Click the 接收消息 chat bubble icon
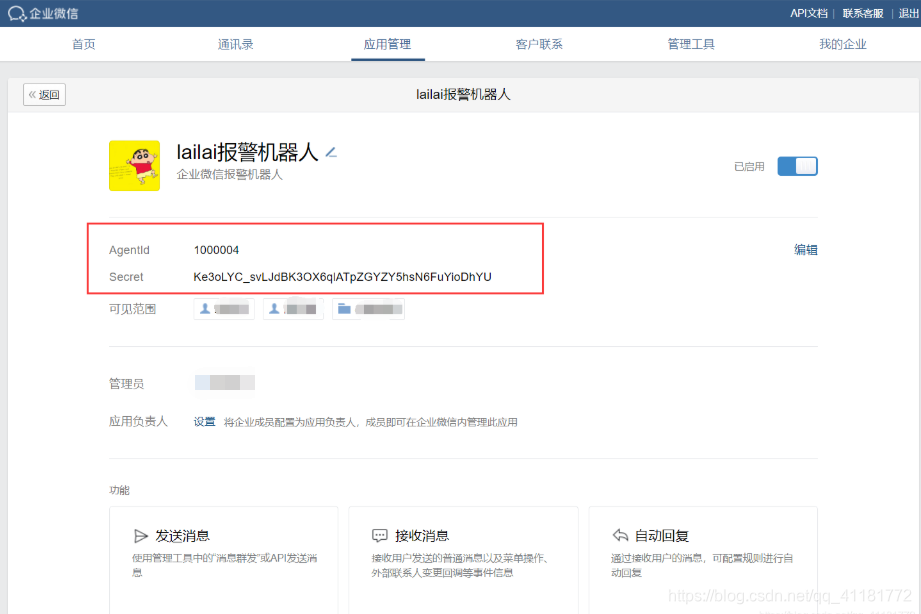 click(x=379, y=536)
